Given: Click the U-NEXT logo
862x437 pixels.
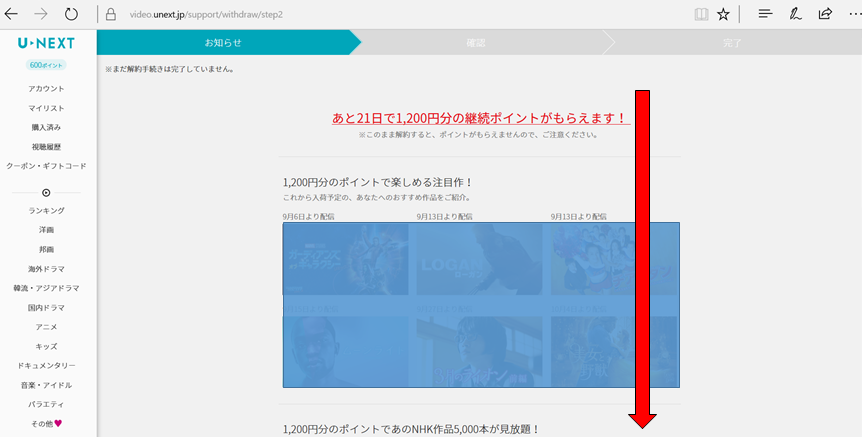Looking at the screenshot, I should (x=46, y=43).
